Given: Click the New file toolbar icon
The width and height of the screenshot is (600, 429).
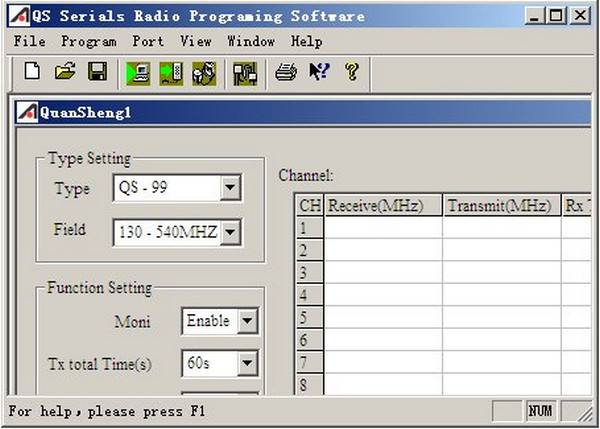Looking at the screenshot, I should pos(32,72).
